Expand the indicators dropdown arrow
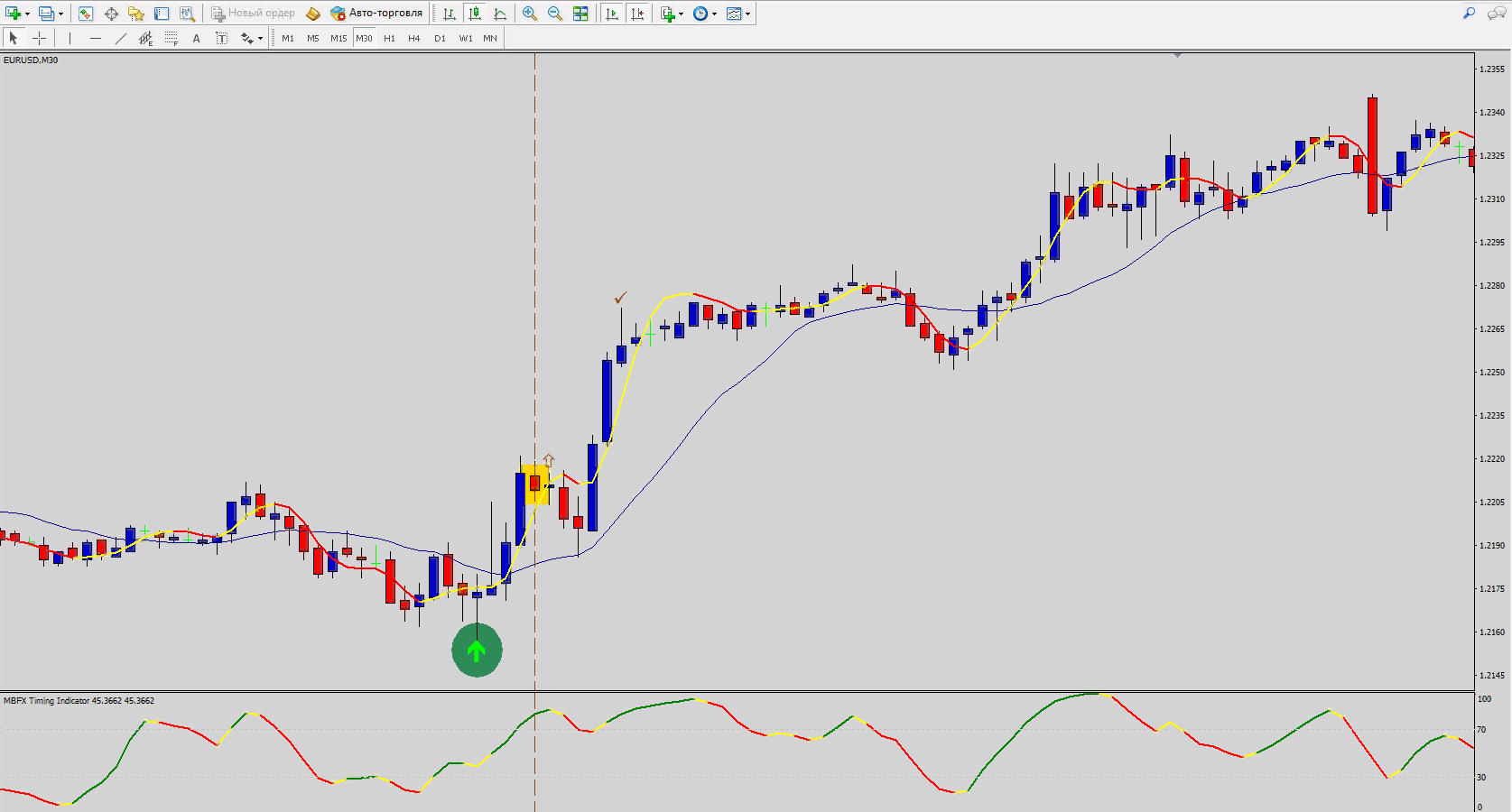The image size is (1512, 812). pyautogui.click(x=682, y=14)
